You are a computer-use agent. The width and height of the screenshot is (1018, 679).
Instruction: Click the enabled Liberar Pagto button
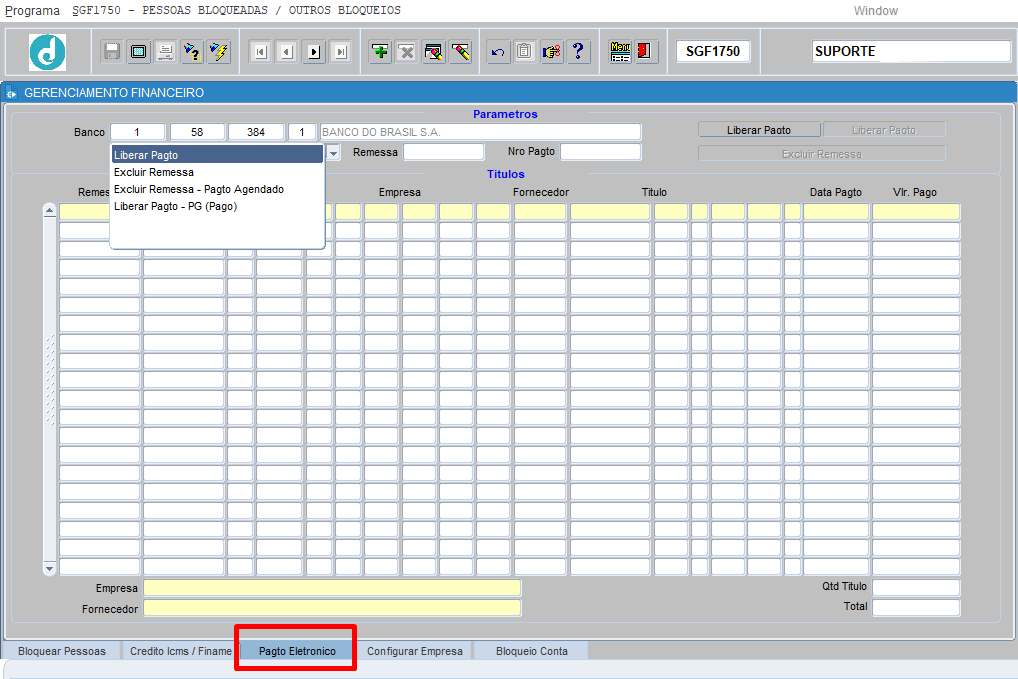[x=759, y=130]
